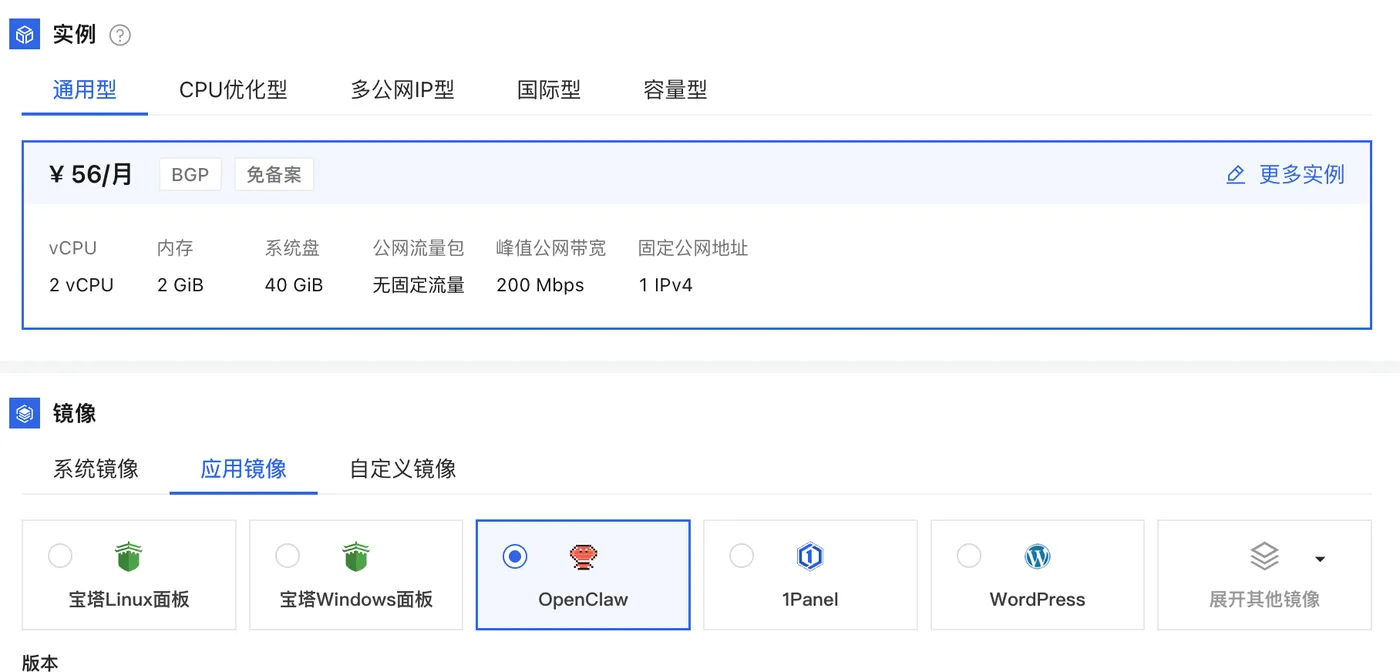The height and width of the screenshot is (672, 1400).
Task: Click the pencil edit icon beside 更多实例
Action: coord(1235,175)
